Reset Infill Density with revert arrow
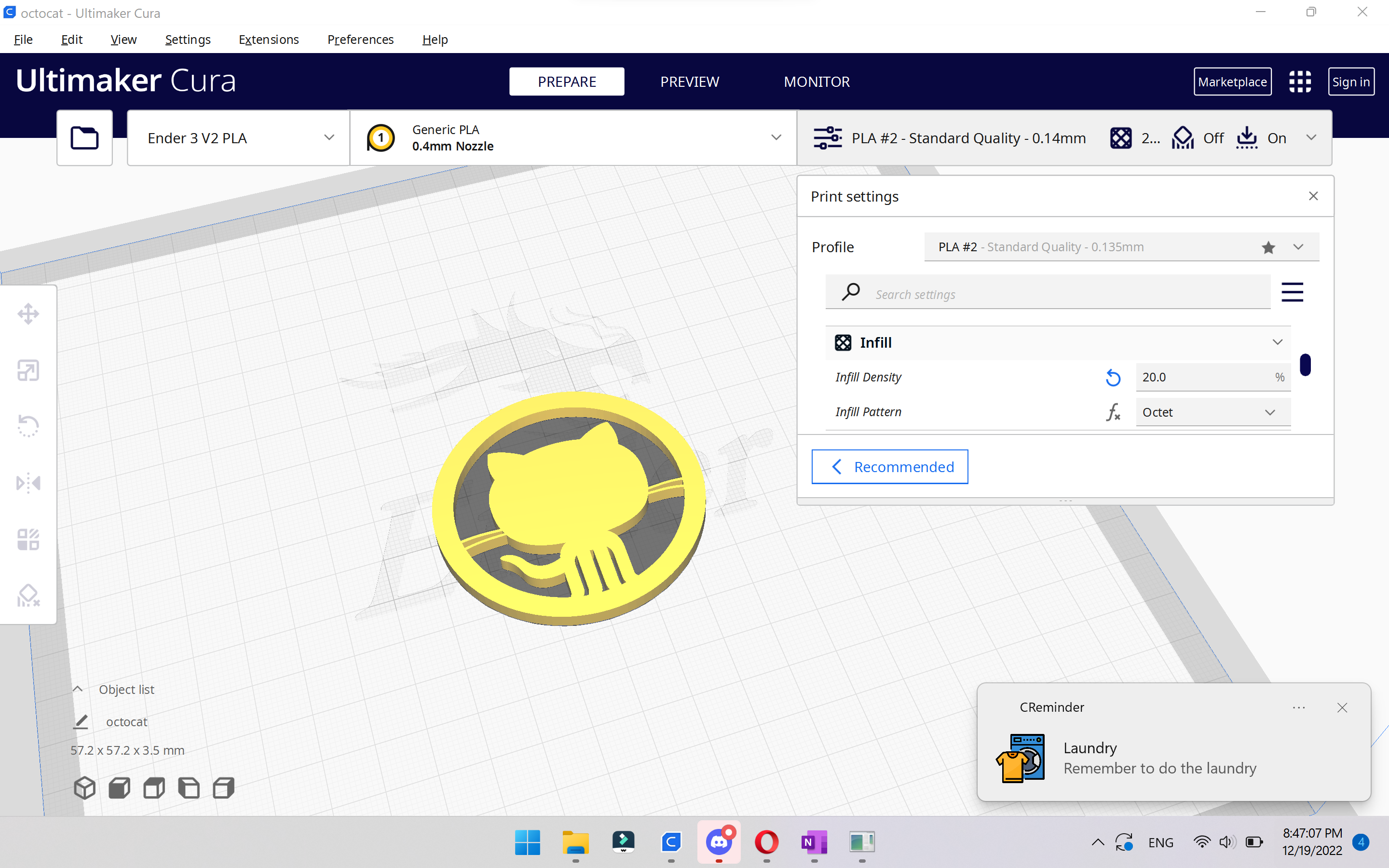This screenshot has height=868, width=1389. [x=1113, y=377]
